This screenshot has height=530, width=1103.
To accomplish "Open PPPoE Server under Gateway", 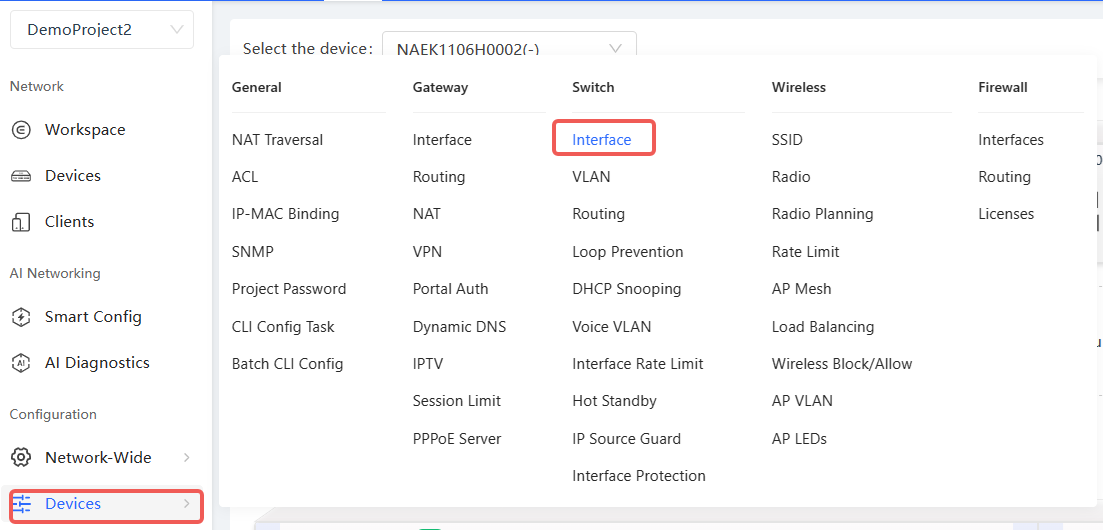I will (457, 439).
